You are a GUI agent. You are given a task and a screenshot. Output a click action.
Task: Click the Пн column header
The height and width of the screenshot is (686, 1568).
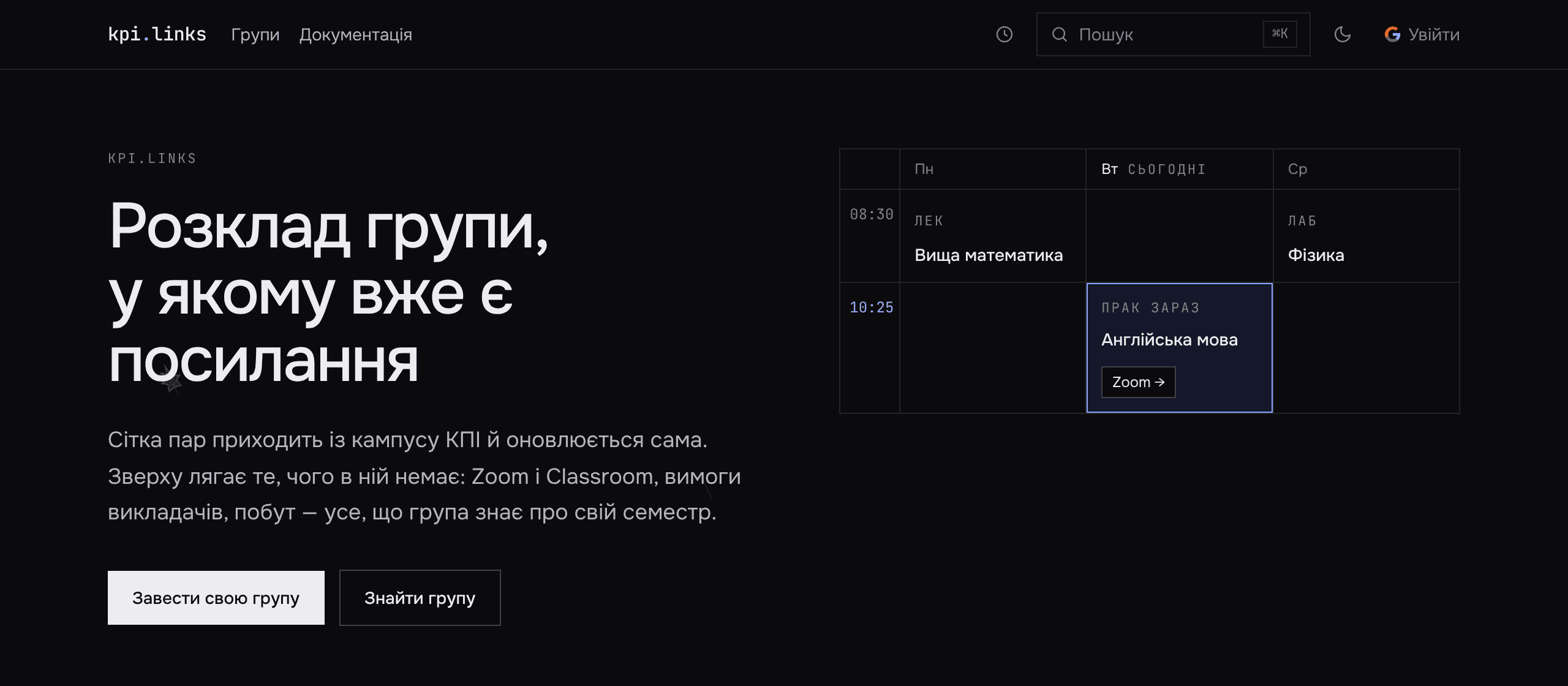coord(993,169)
